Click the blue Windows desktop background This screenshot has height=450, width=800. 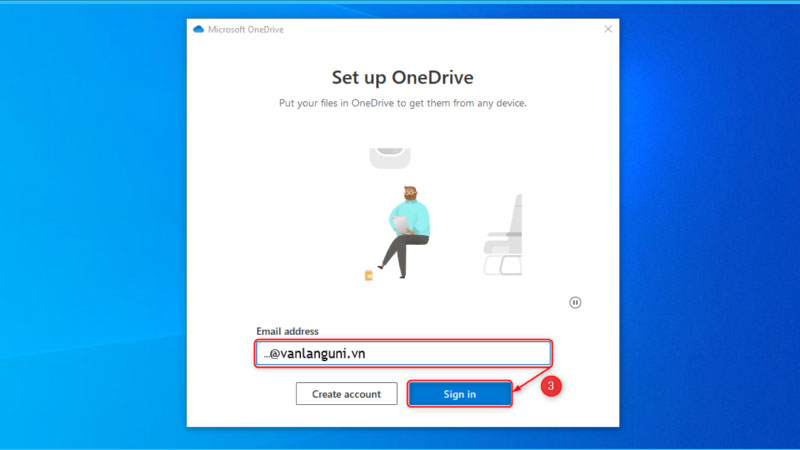pos(92,230)
